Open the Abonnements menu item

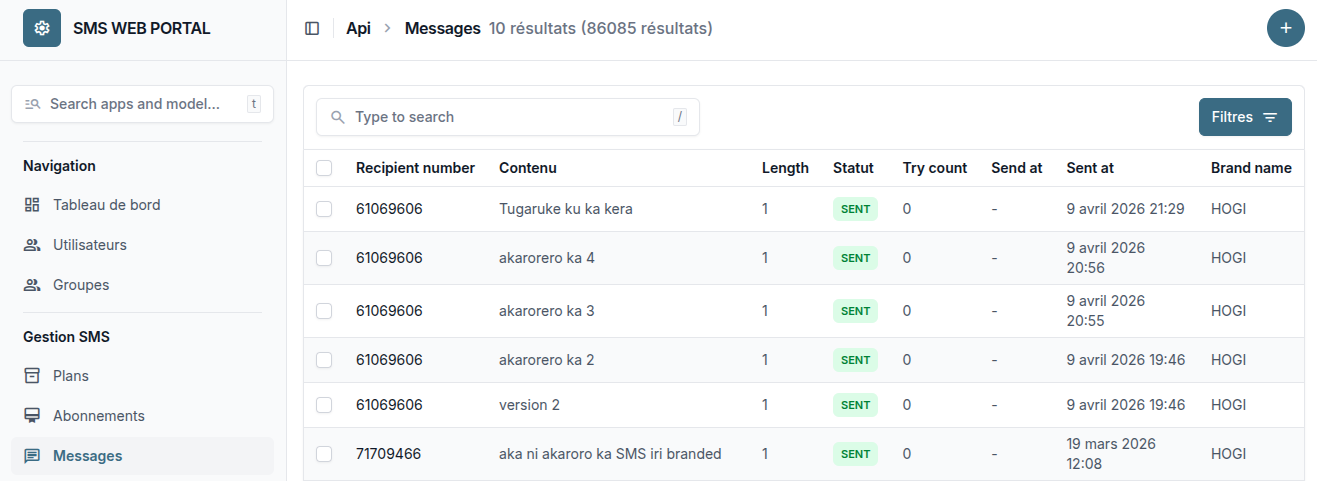point(142,416)
